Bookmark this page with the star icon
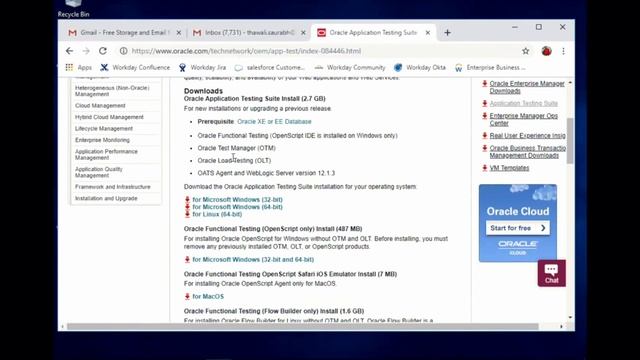This screenshot has width=640, height=360. click(x=525, y=51)
